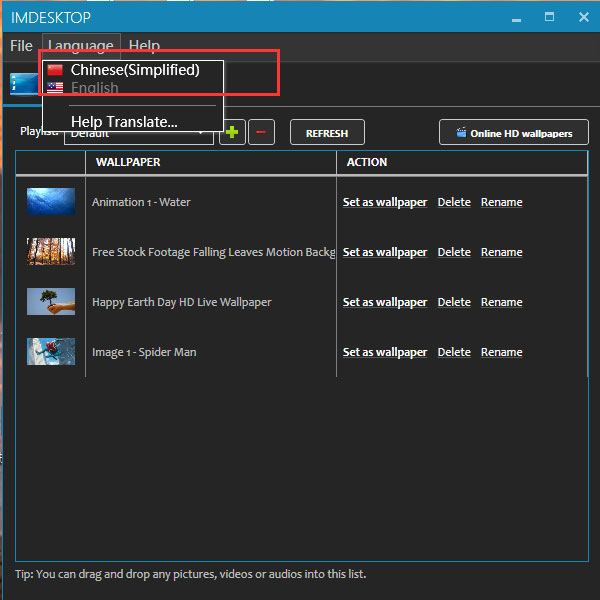Click 'Image 1 - Spider Man' name
This screenshot has width=600, height=600.
pos(144,352)
